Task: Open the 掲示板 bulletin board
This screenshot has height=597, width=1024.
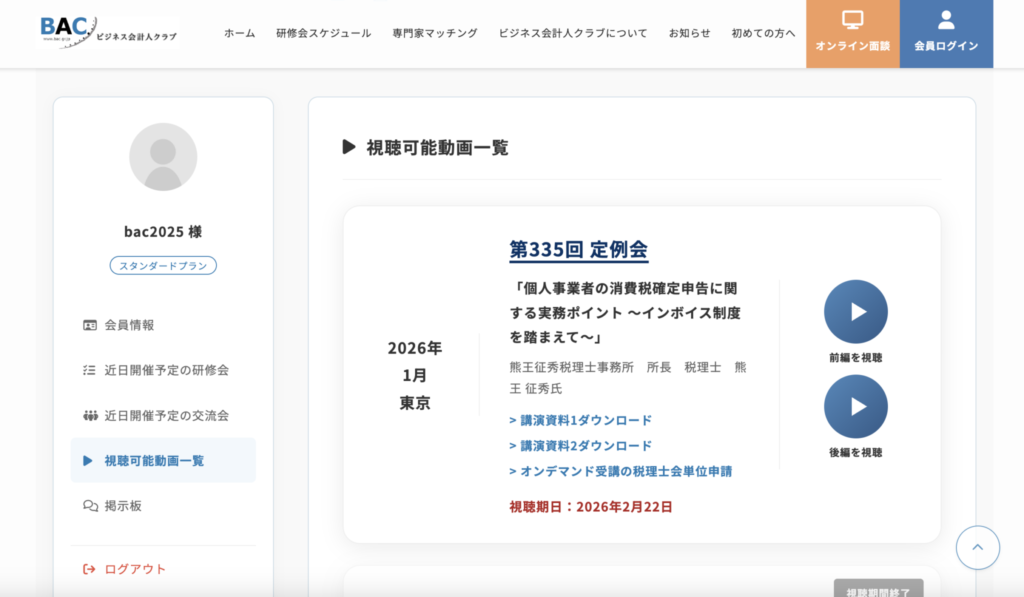Action: pyautogui.click(x=123, y=506)
